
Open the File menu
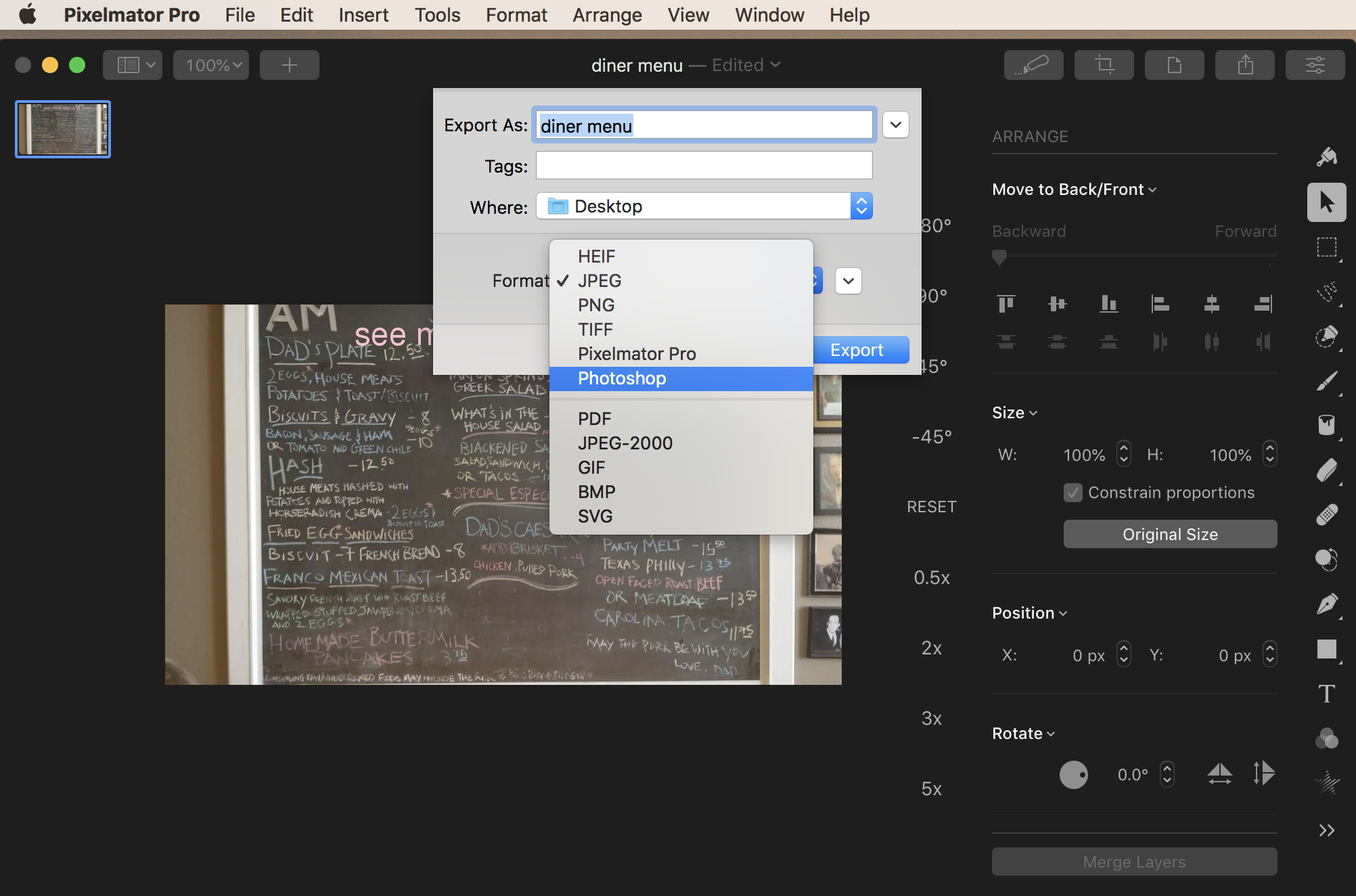click(x=240, y=15)
